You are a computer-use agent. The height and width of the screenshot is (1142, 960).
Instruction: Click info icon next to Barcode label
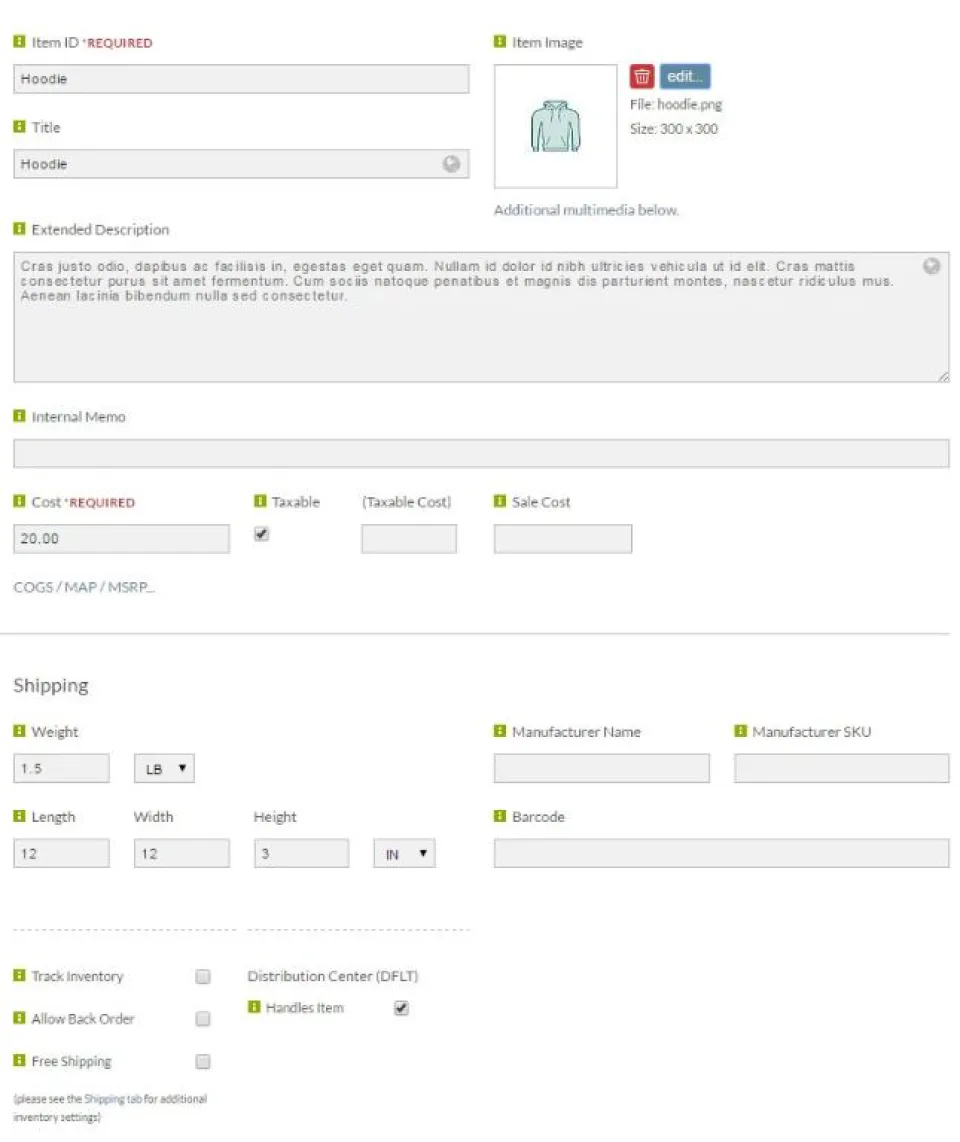click(500, 816)
